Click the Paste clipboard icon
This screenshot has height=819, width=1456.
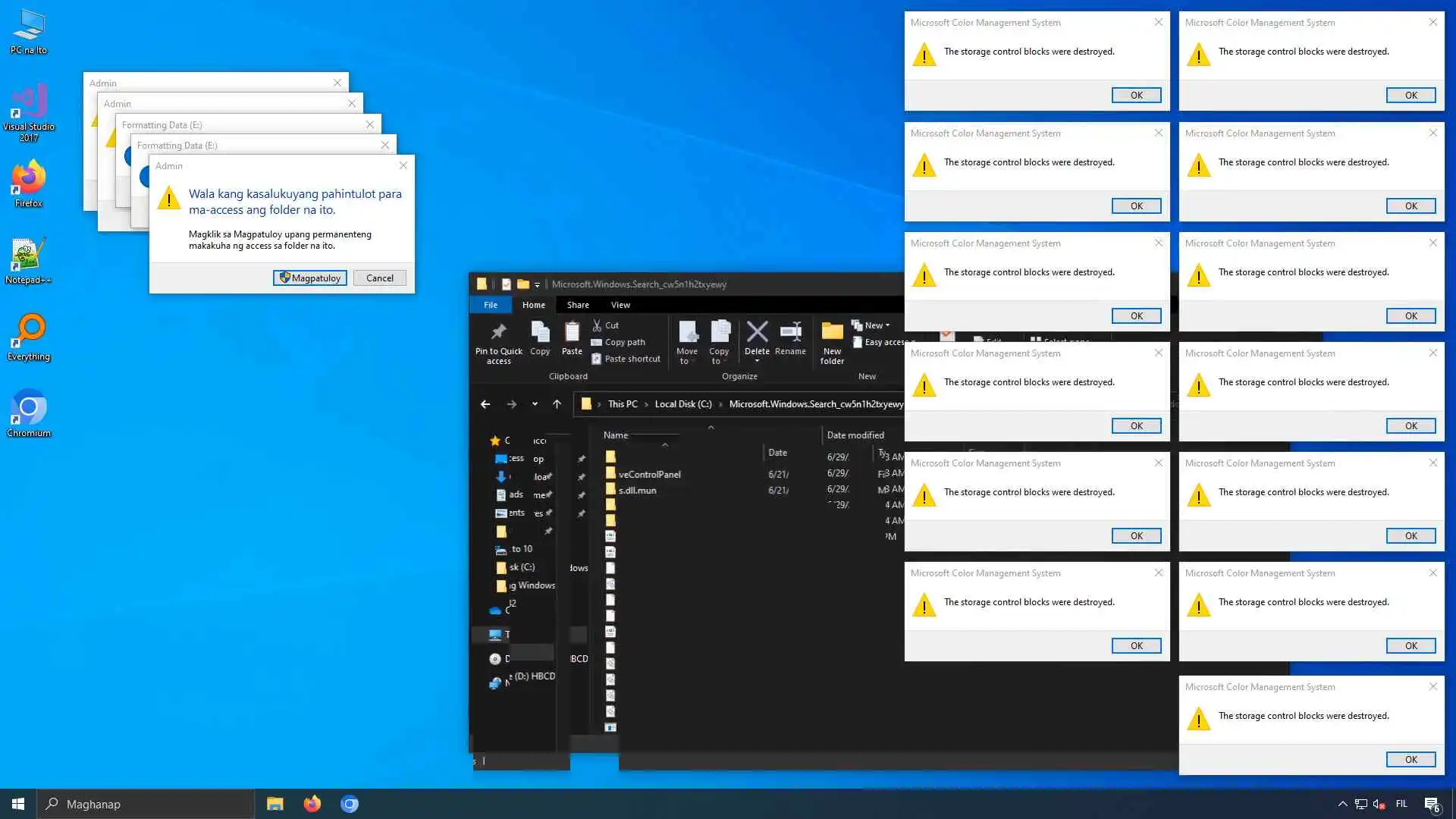(572, 332)
